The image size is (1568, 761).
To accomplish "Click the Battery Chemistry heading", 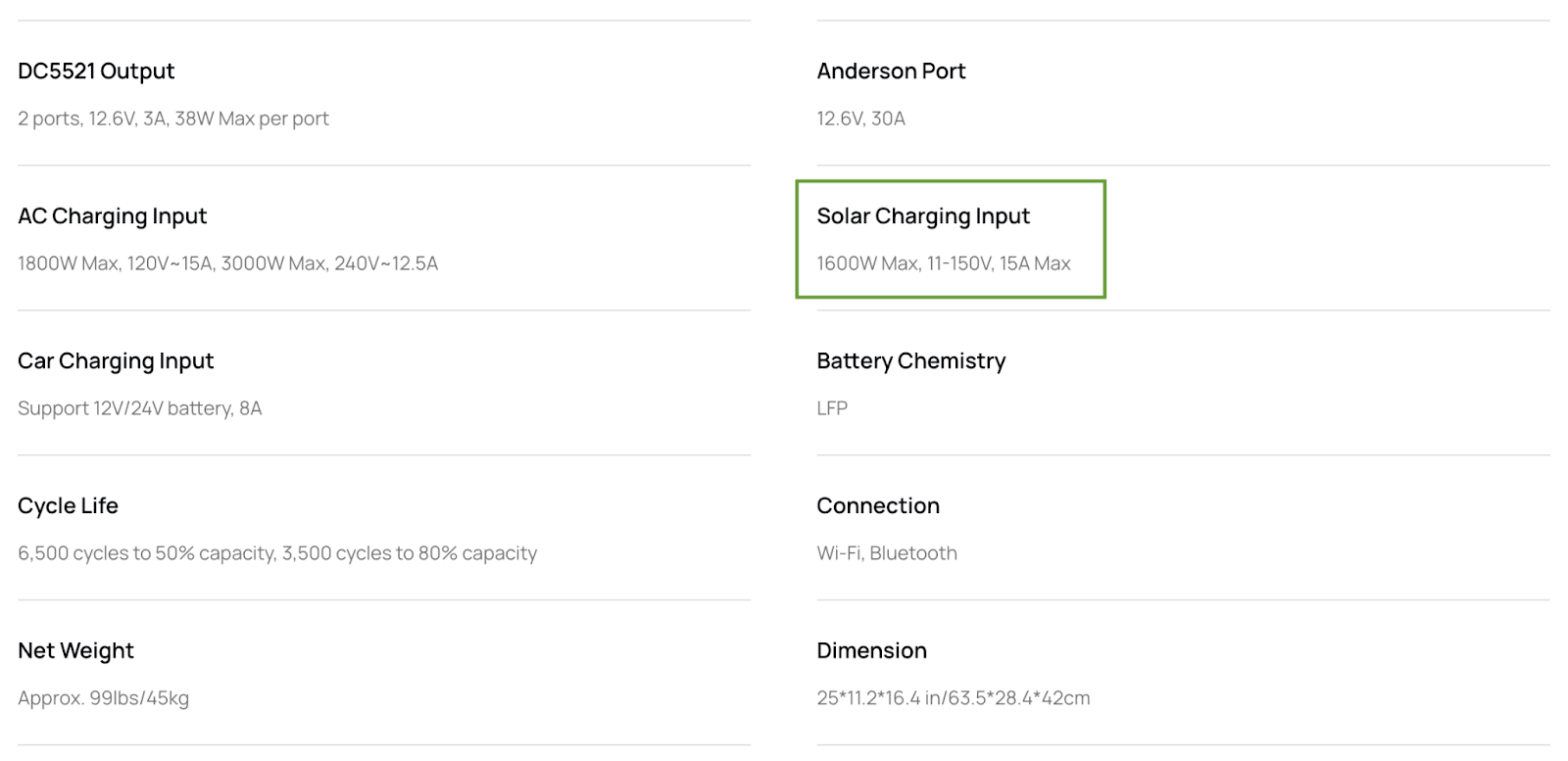I will coord(911,361).
